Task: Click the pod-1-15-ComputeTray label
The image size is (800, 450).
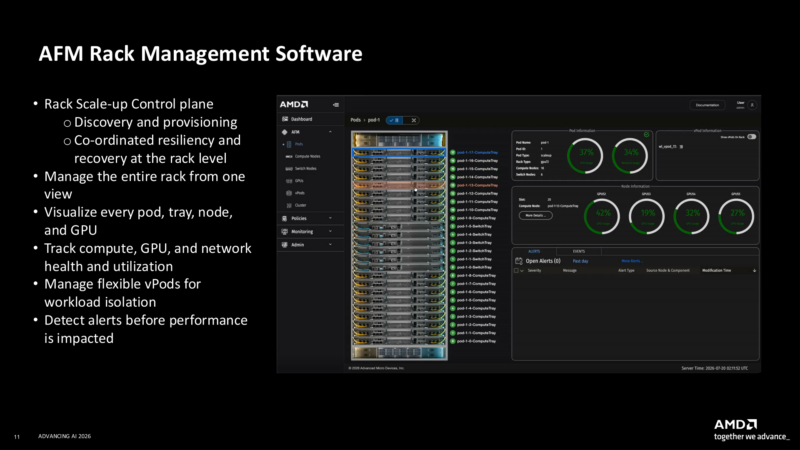Action: tap(477, 169)
